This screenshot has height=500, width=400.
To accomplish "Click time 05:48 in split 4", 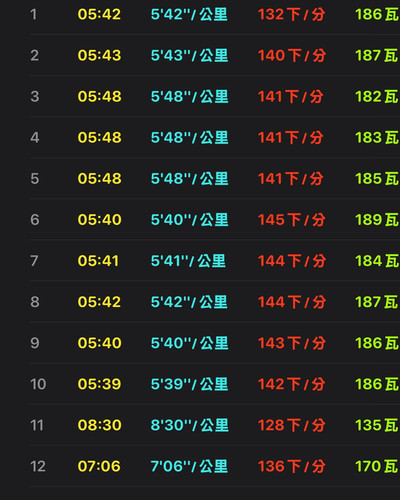I will tap(100, 137).
